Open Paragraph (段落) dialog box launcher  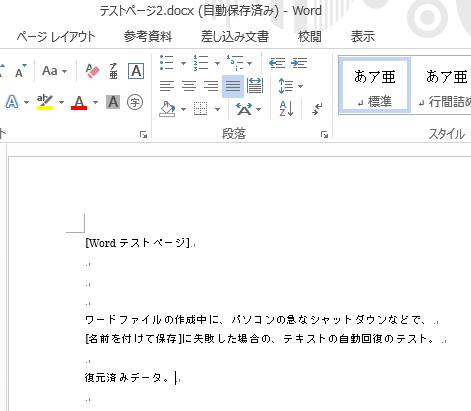pyautogui.click(x=324, y=135)
